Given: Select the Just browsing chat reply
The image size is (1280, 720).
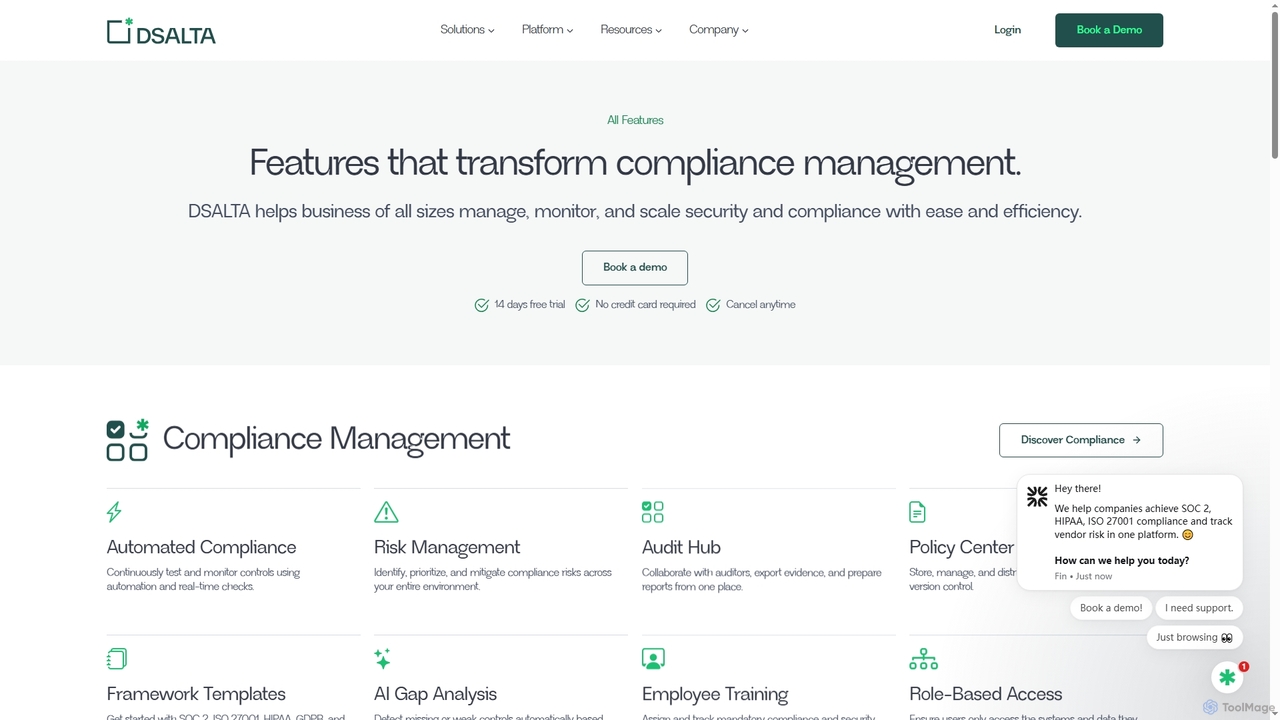Looking at the screenshot, I should click(x=1194, y=637).
